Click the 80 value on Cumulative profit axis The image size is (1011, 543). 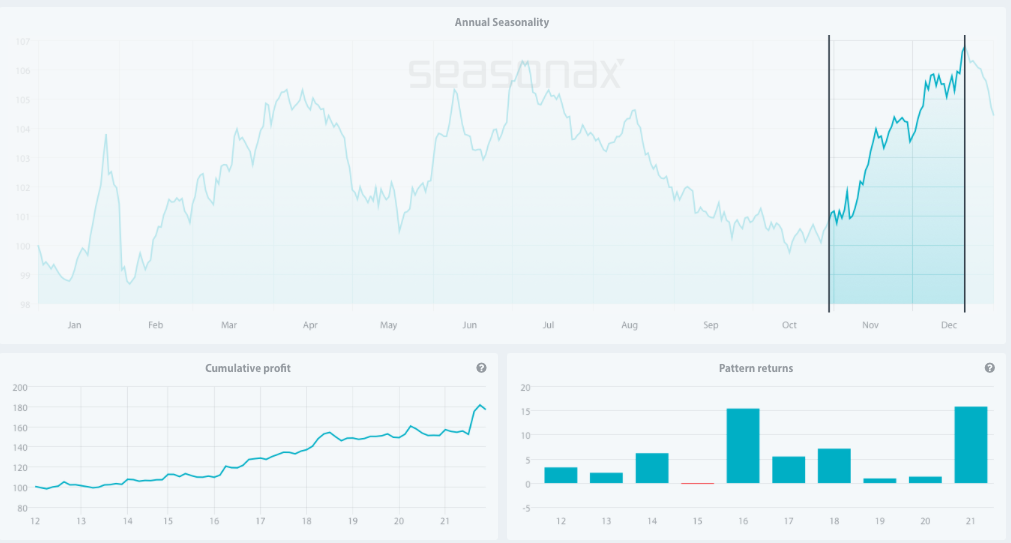tap(23, 508)
